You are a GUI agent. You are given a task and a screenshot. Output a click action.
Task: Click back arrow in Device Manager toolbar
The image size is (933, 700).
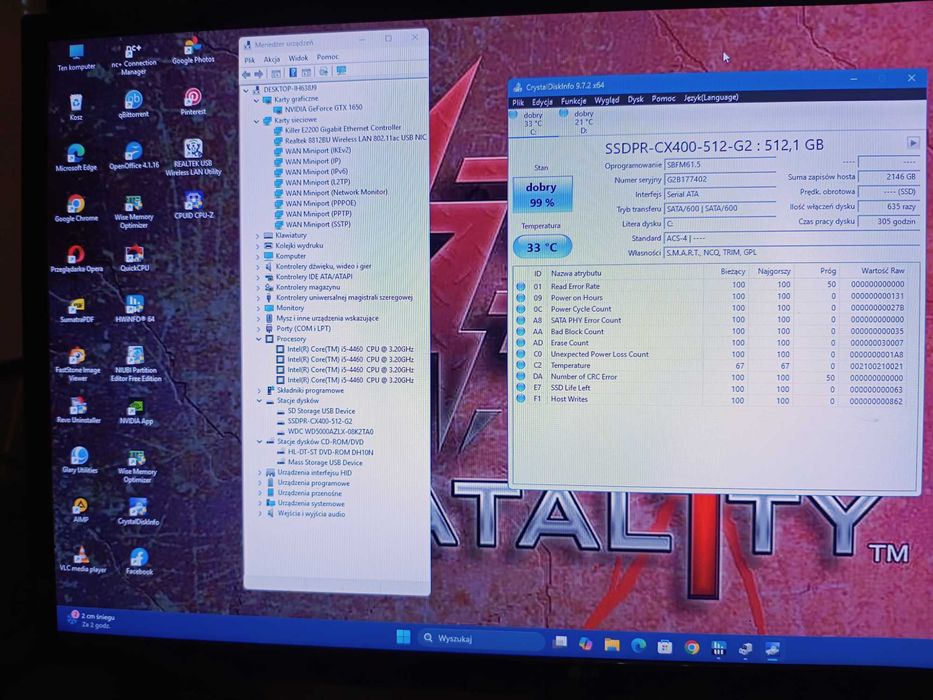point(246,74)
